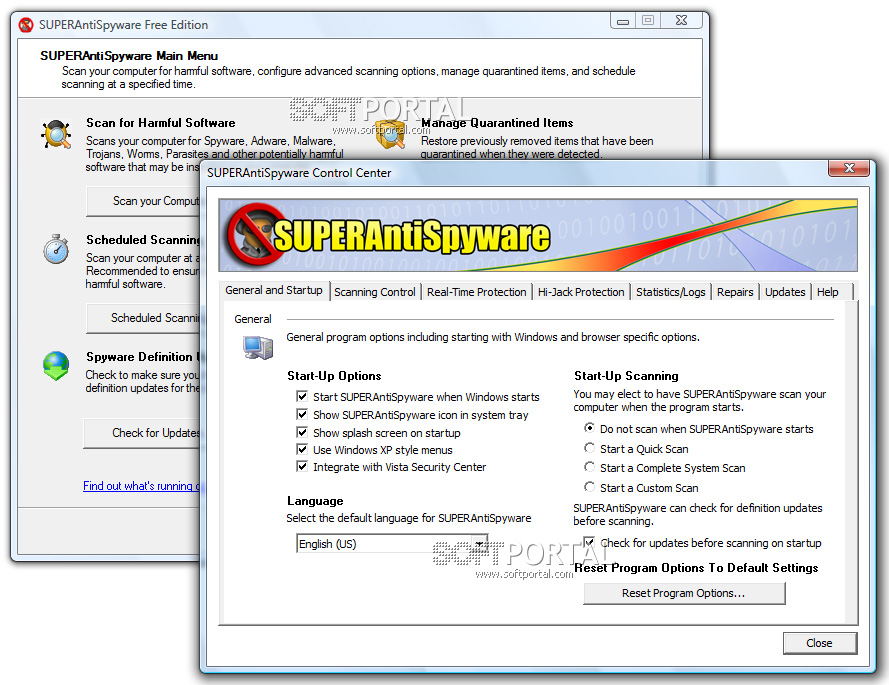Screen dimensions: 889x685
Task: Close the Control Center with the red X
Action: coord(849,168)
